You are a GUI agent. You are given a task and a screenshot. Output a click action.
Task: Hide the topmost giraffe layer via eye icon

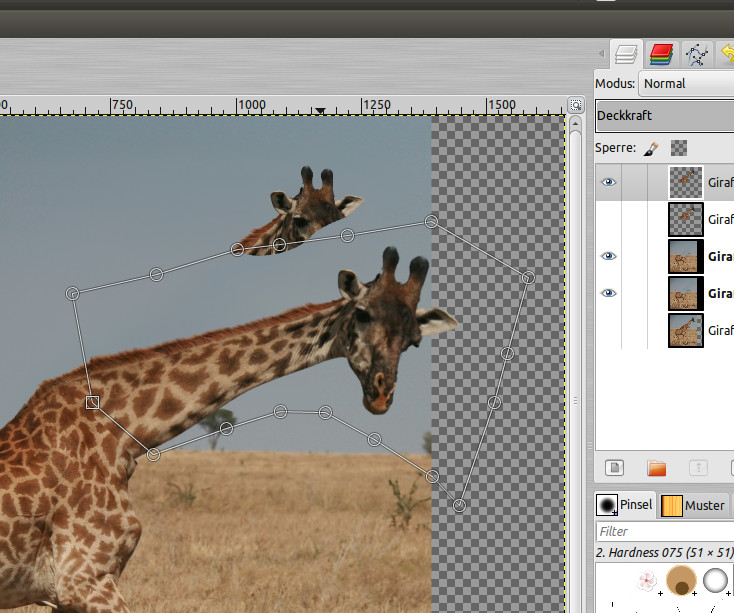click(x=608, y=183)
